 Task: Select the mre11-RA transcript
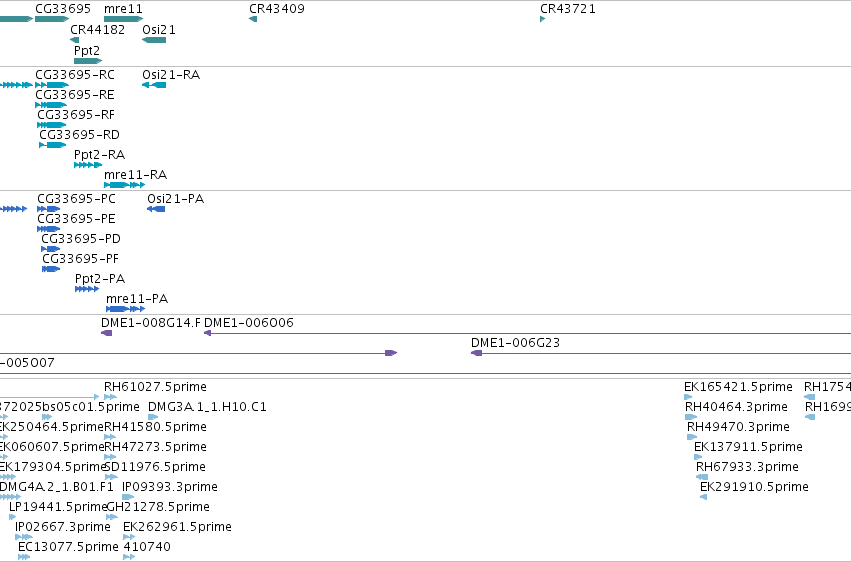(x=124, y=185)
